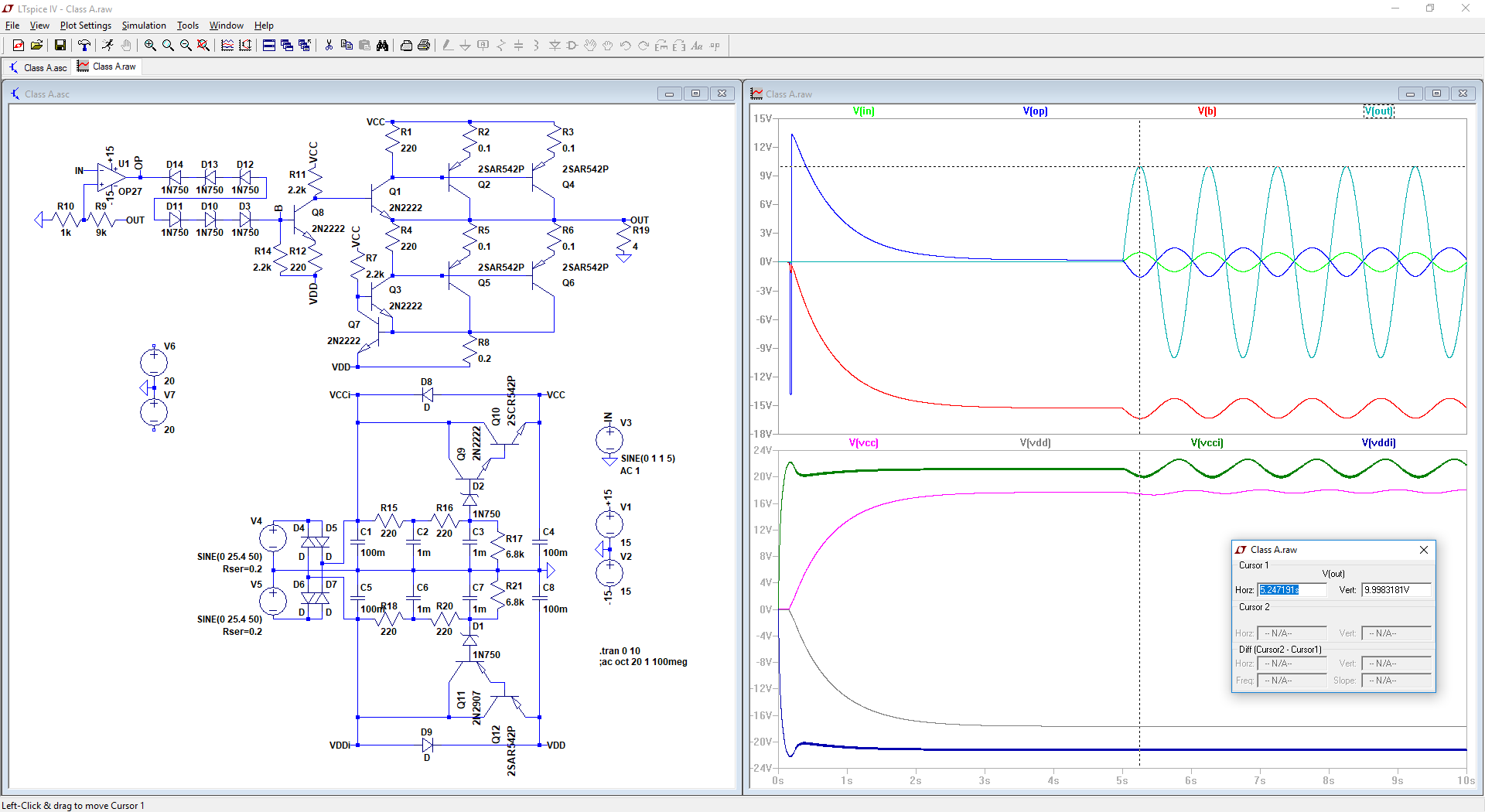Click the Paste toolbar icon

pyautogui.click(x=364, y=46)
